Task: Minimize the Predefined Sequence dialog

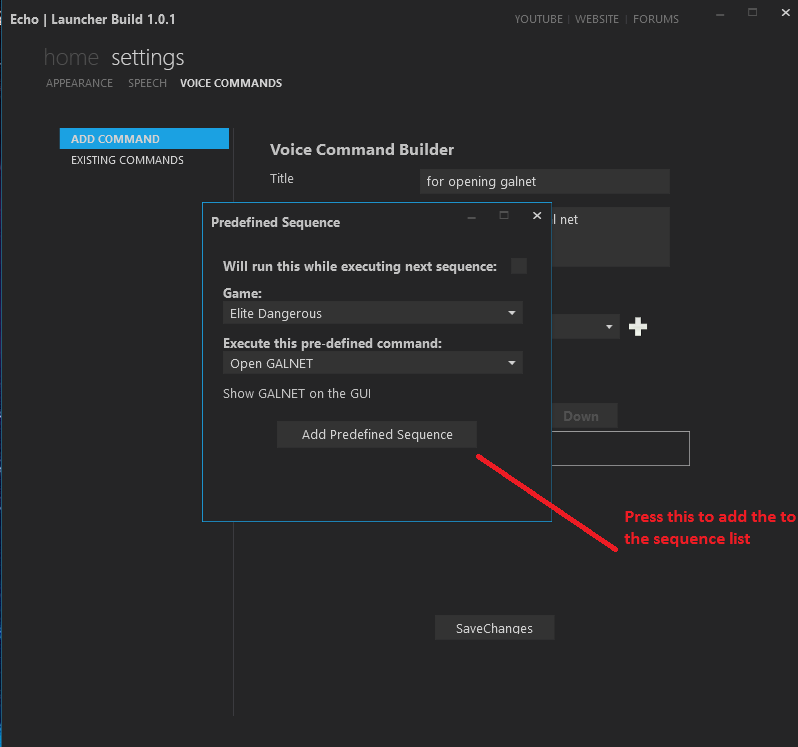Action: coord(472,217)
